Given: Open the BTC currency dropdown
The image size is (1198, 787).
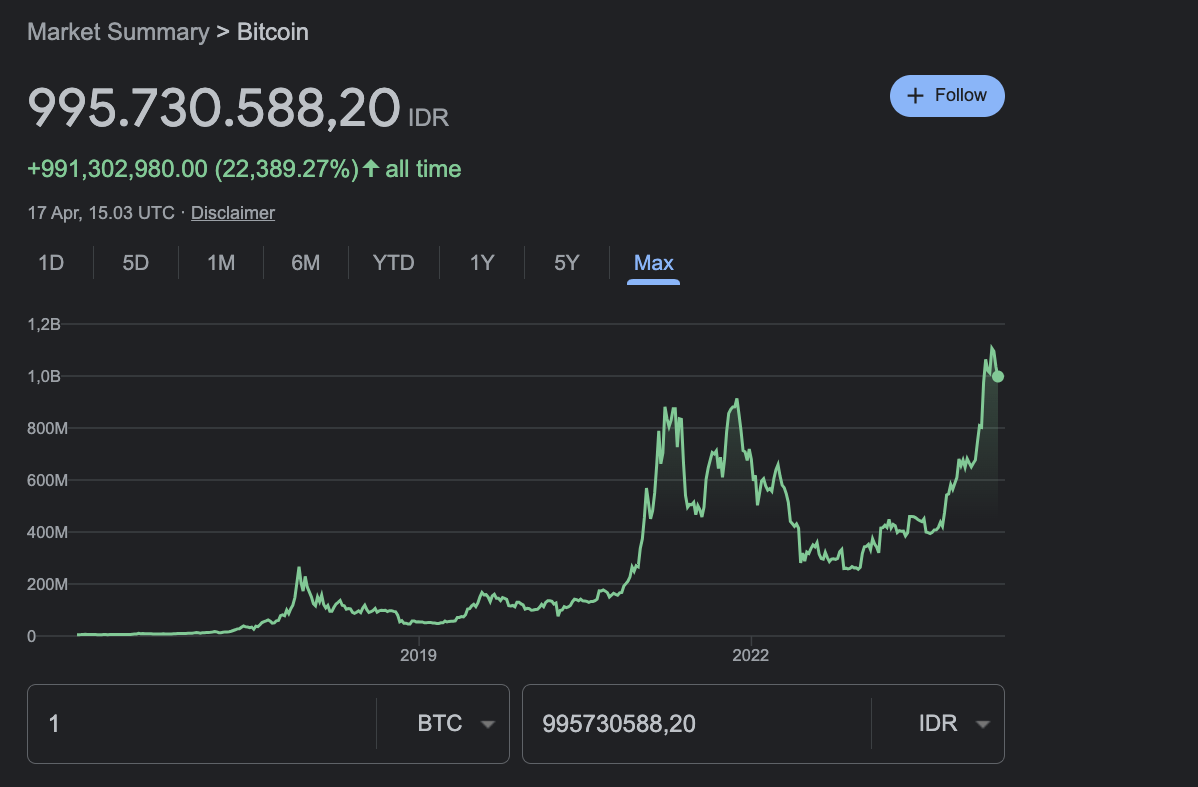Looking at the screenshot, I should click(x=456, y=724).
